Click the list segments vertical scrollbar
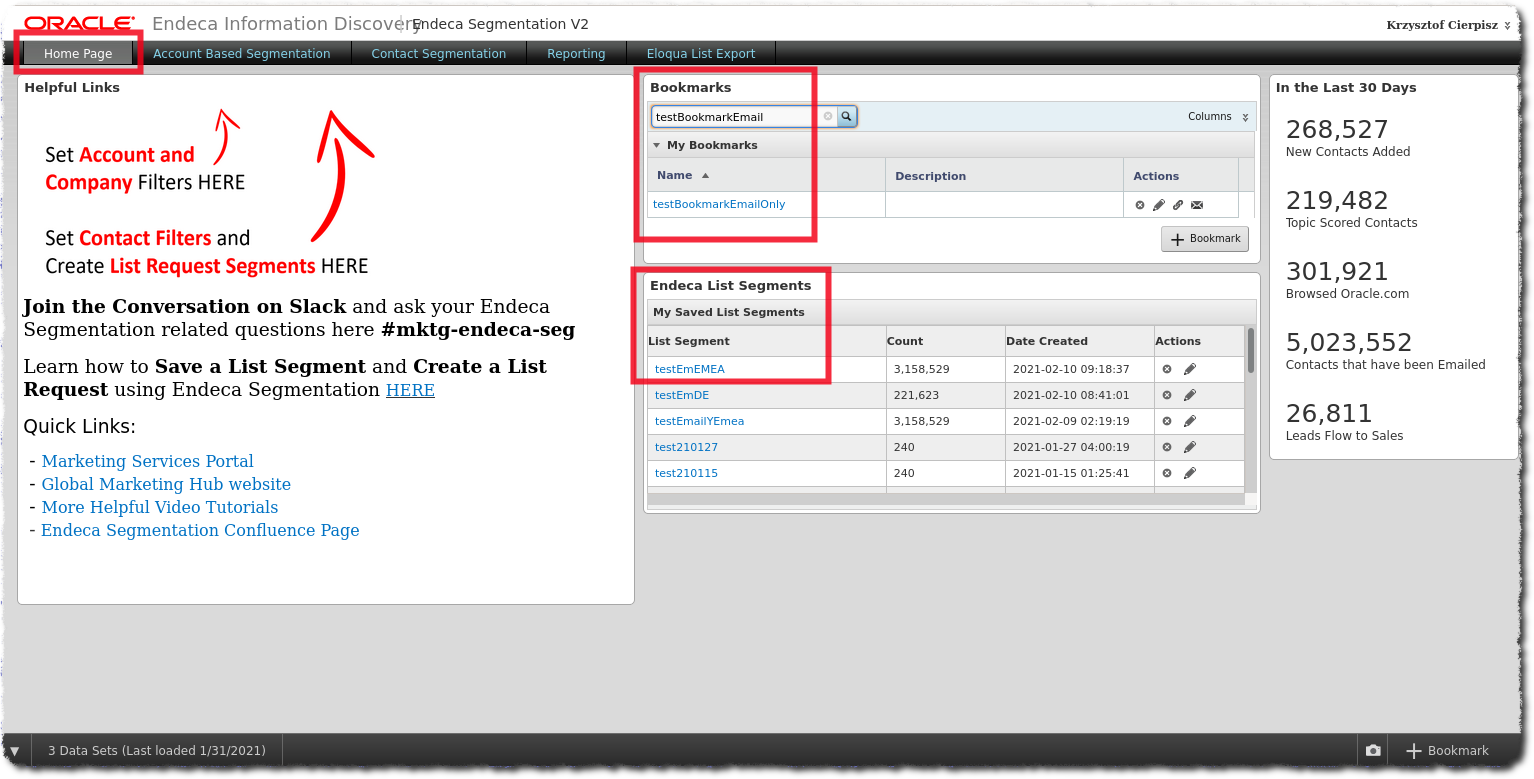 point(1251,350)
